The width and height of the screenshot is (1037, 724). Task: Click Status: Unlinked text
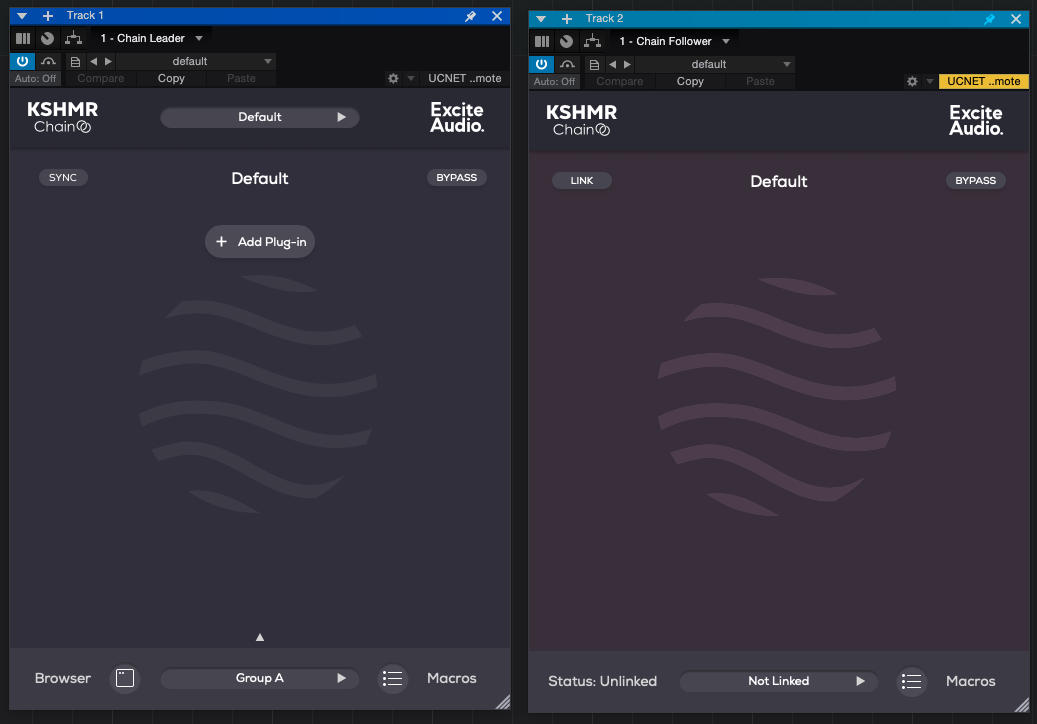tap(602, 681)
